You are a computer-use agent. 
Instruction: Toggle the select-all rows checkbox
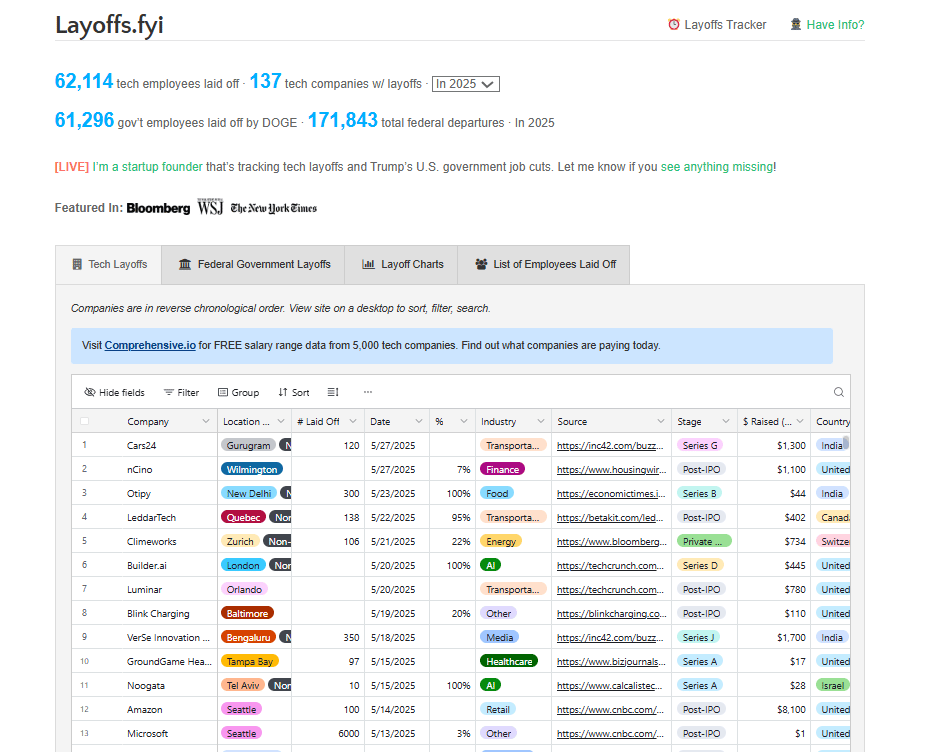pos(84,421)
